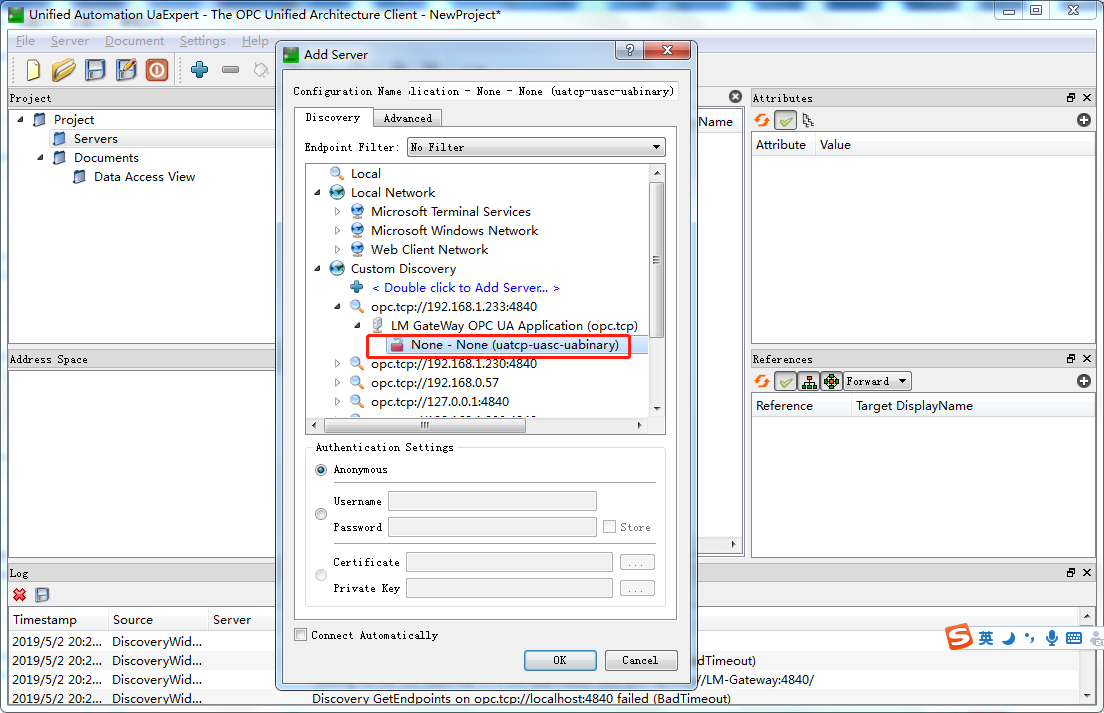Image resolution: width=1104 pixels, height=713 pixels.
Task: Select Servers in the Project tree
Action: coord(96,139)
